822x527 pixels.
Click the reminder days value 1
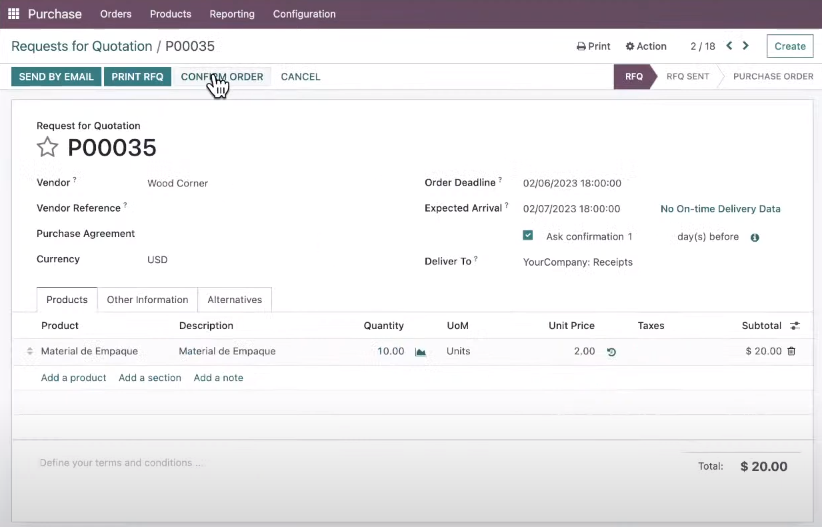click(630, 236)
